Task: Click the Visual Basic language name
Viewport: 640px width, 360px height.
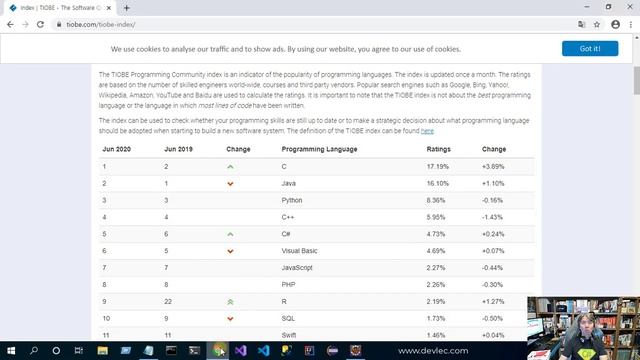Action: pyautogui.click(x=299, y=251)
